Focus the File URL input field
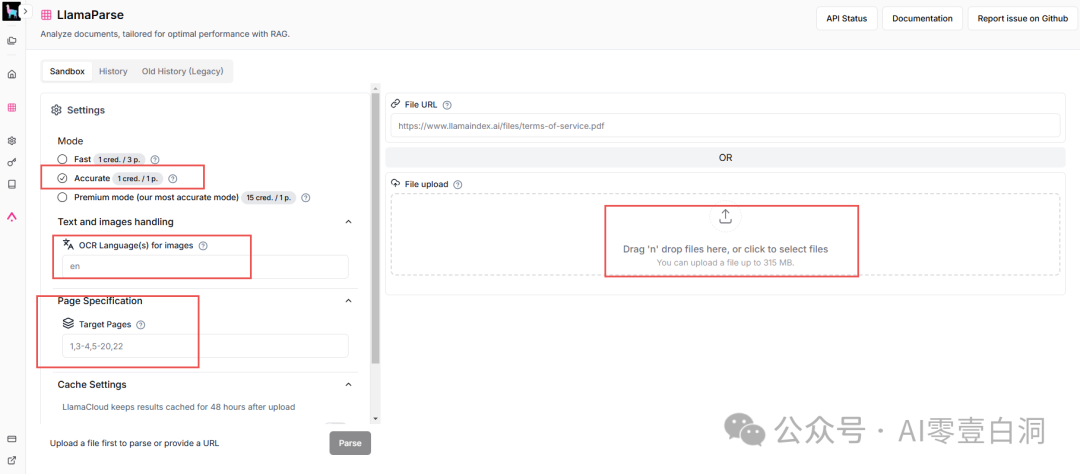This screenshot has height=474, width=1080. [x=725, y=125]
